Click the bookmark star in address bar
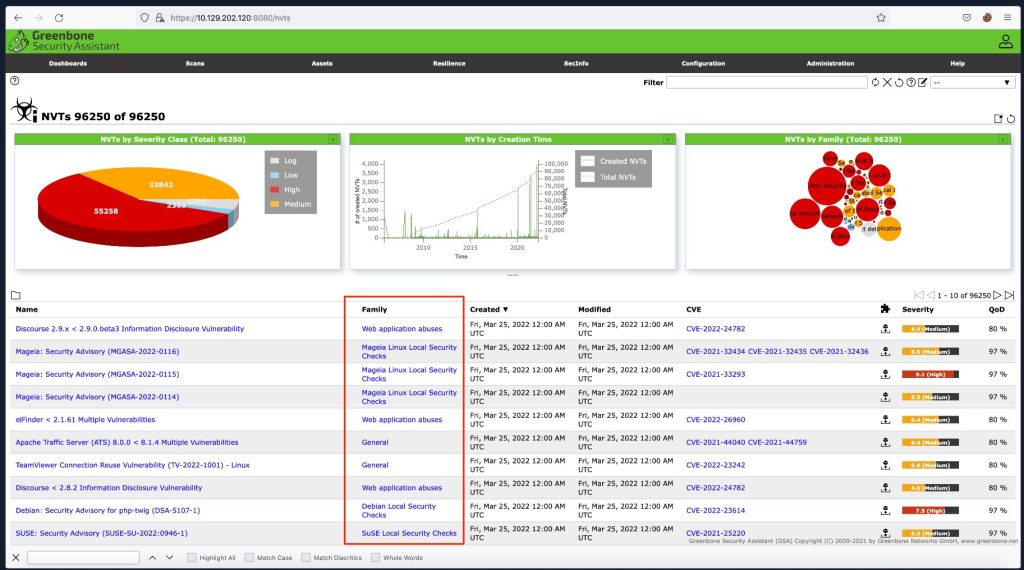This screenshot has height=570, width=1024. (881, 18)
